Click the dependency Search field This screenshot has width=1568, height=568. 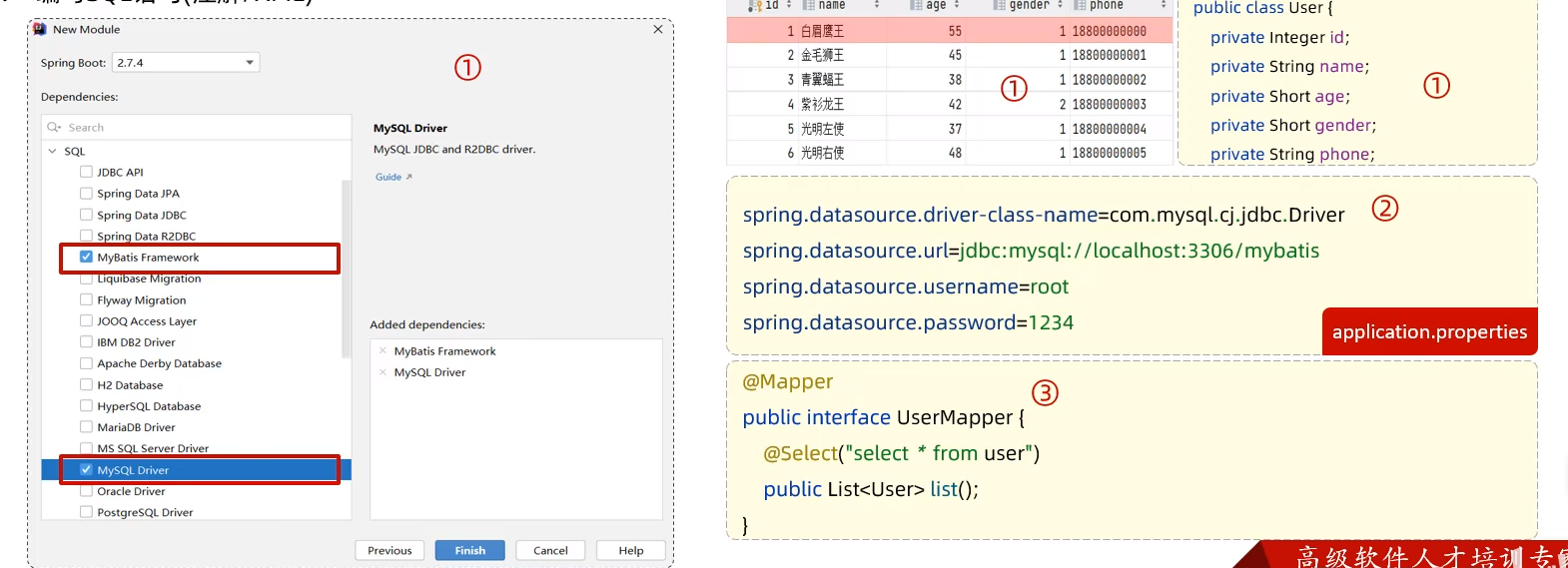pyautogui.click(x=197, y=127)
